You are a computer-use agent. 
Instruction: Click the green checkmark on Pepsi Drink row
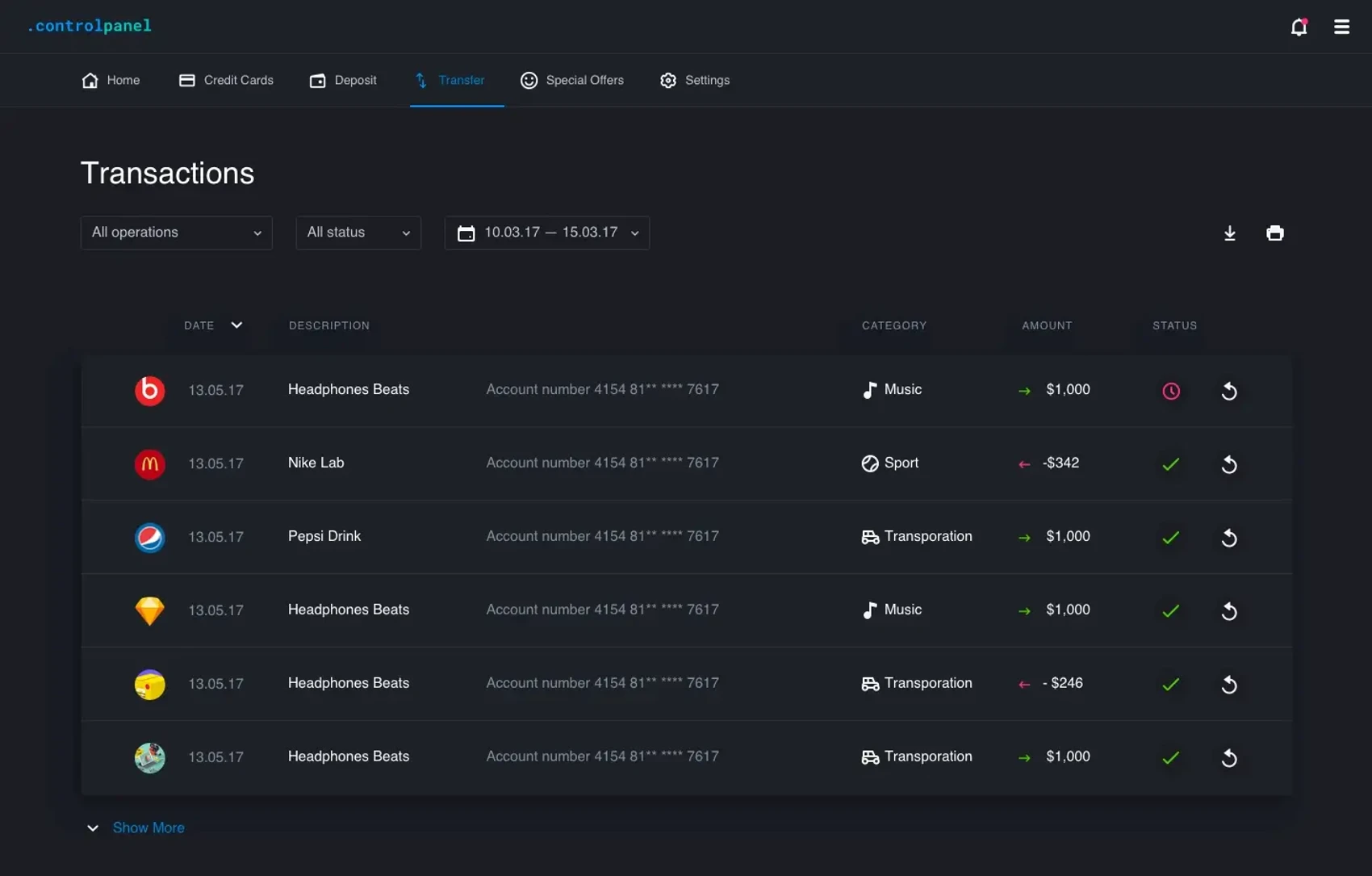(x=1170, y=538)
